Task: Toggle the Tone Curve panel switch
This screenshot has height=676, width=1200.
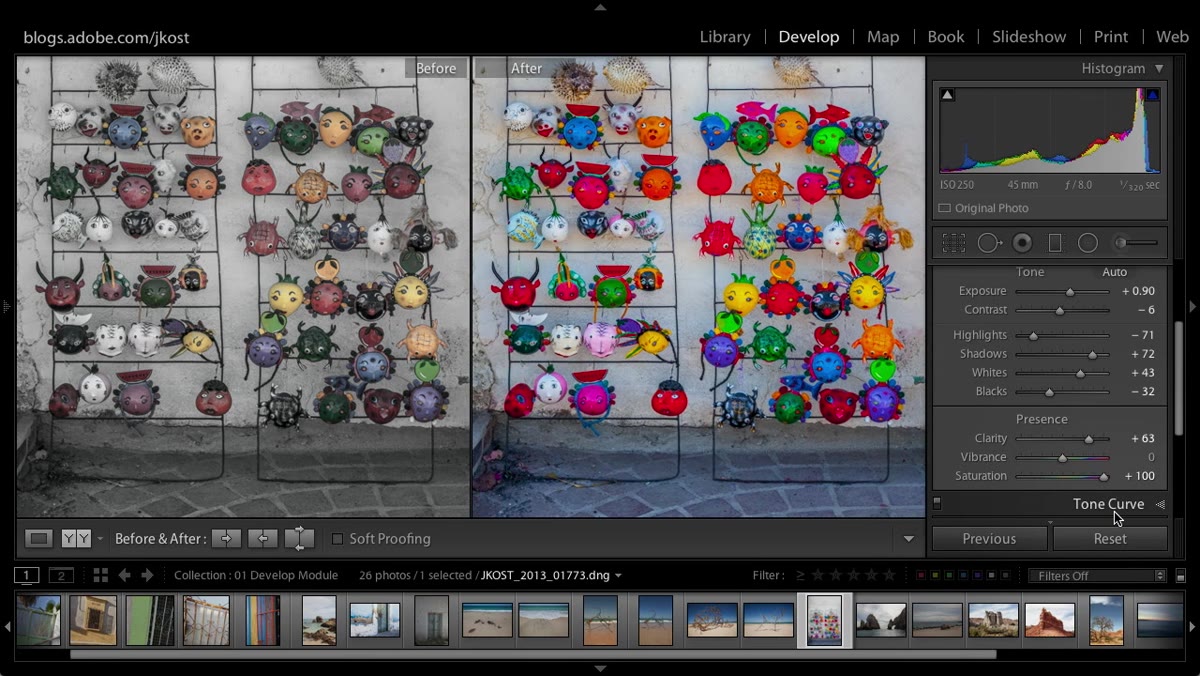Action: [x=937, y=504]
